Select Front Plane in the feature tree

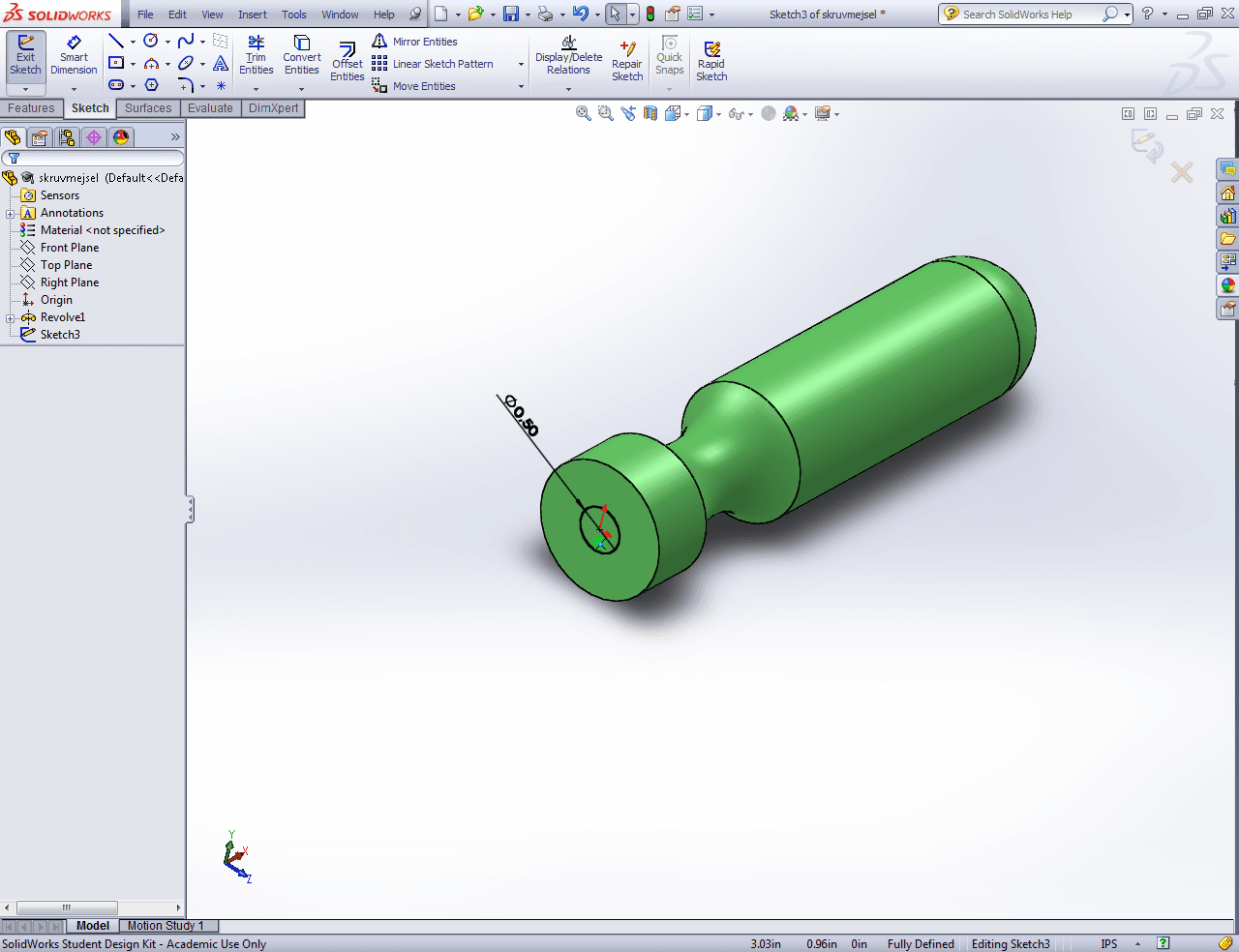coord(70,248)
